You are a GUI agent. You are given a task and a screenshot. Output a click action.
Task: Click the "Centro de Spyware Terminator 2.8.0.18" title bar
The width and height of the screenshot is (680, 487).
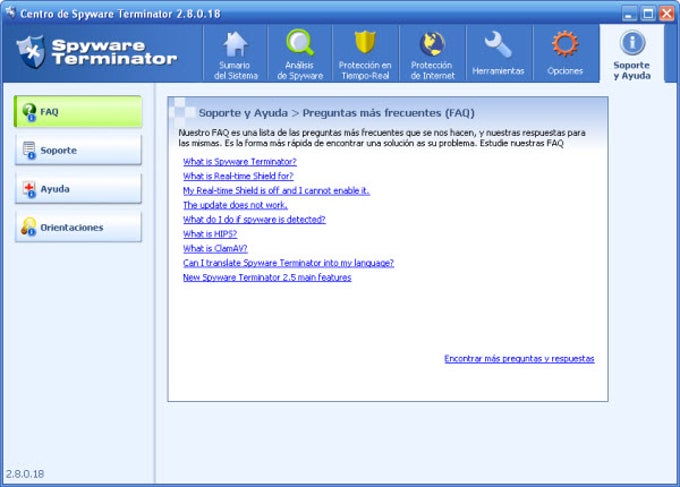point(120,13)
